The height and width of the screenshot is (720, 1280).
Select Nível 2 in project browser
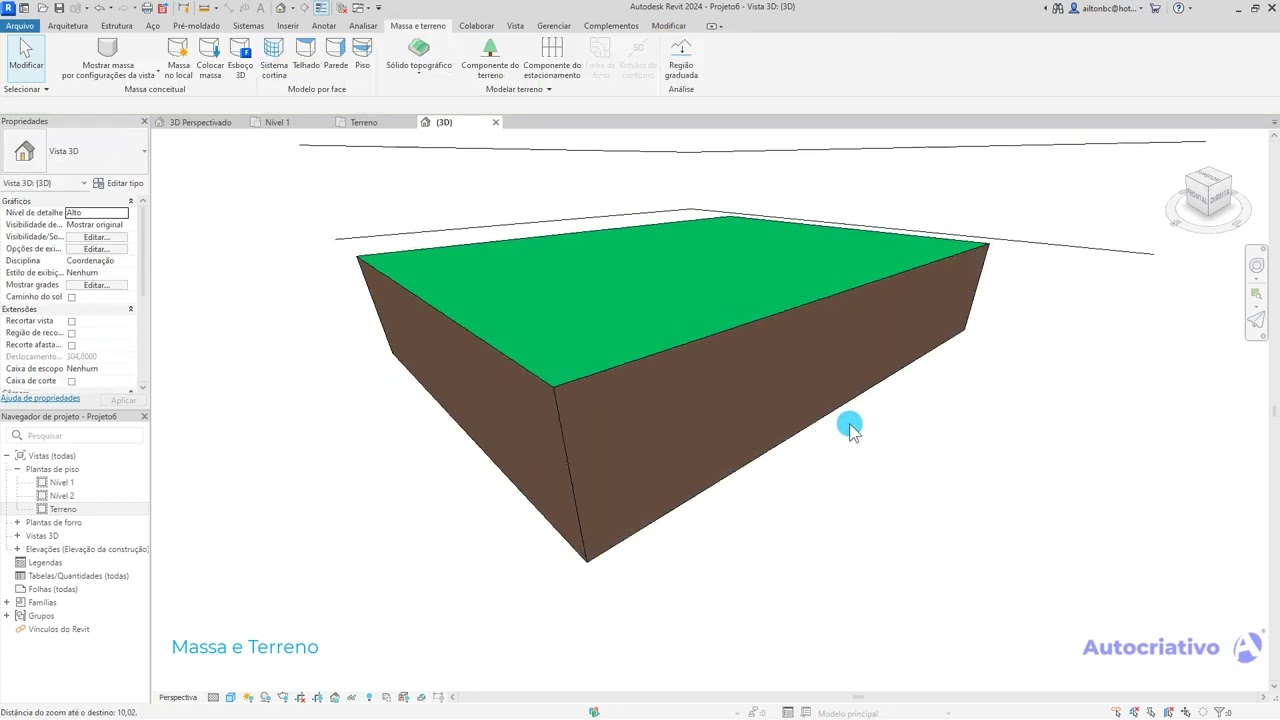62,496
